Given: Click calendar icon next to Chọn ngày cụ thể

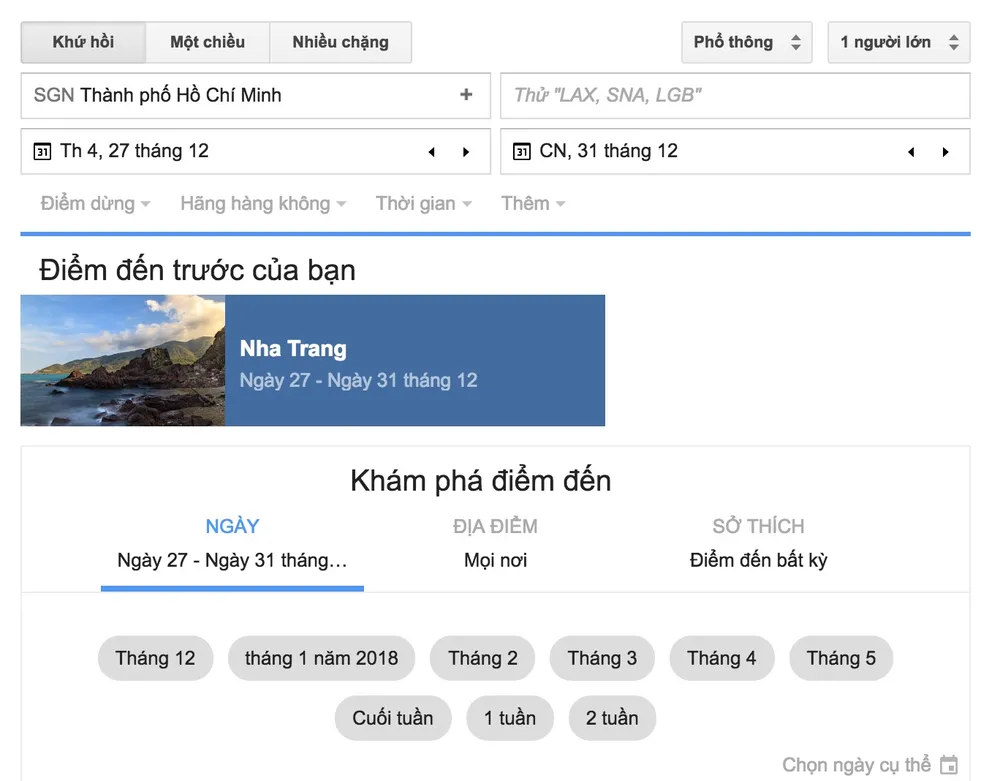Looking at the screenshot, I should point(949,765).
